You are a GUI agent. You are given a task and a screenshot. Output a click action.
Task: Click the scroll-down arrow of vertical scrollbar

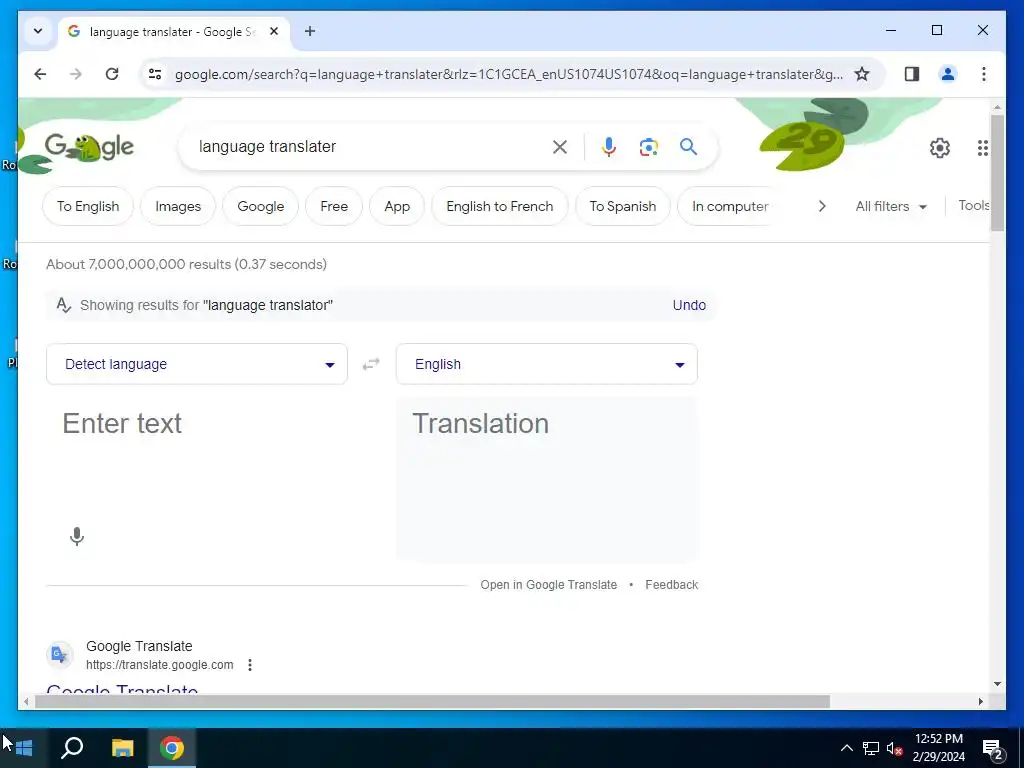coord(997,684)
